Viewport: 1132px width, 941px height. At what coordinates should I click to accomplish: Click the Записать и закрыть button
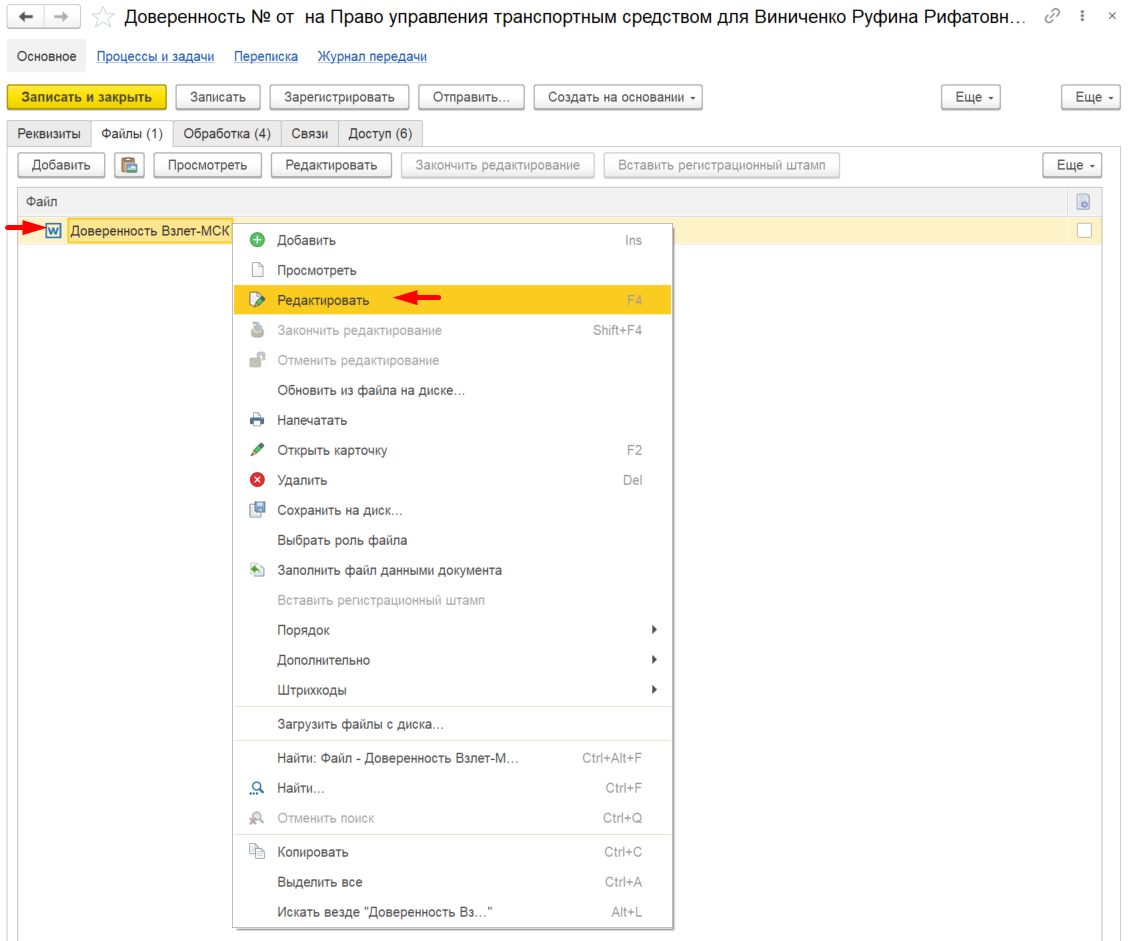pos(87,97)
